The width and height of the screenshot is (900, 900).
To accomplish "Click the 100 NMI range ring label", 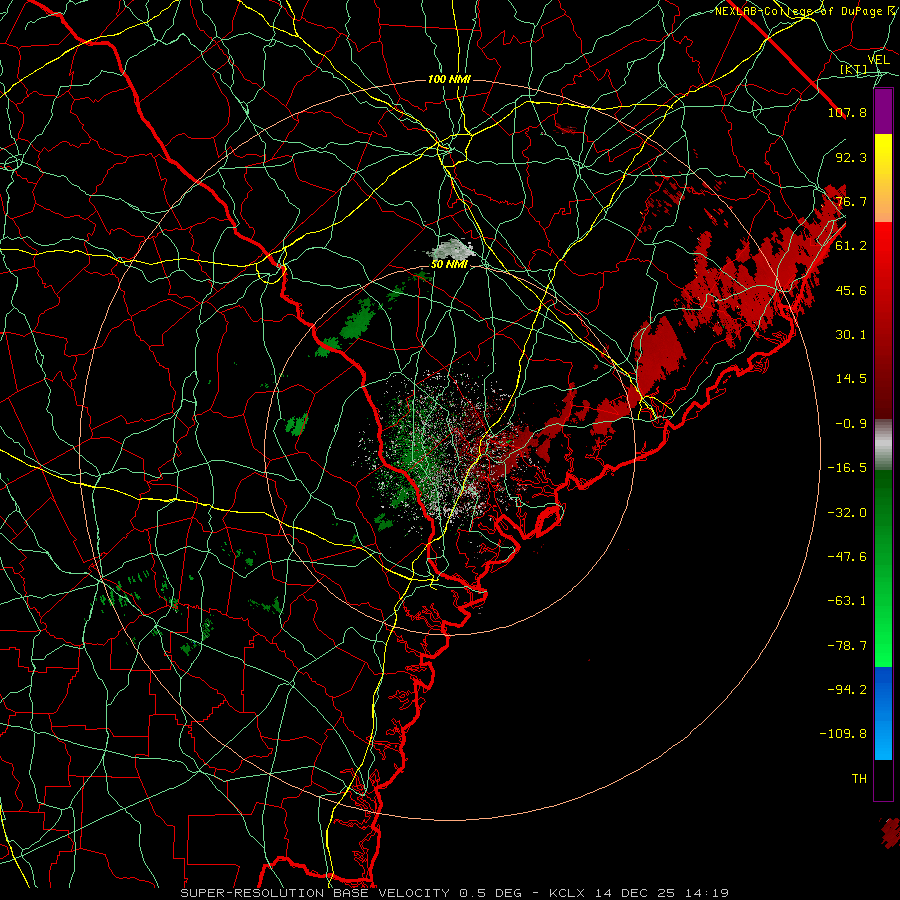I will point(449,79).
